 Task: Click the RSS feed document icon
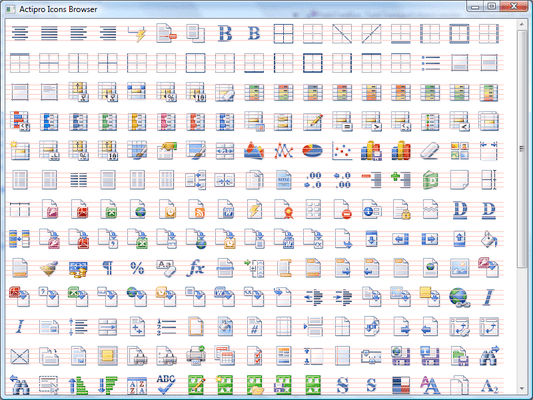[196, 209]
